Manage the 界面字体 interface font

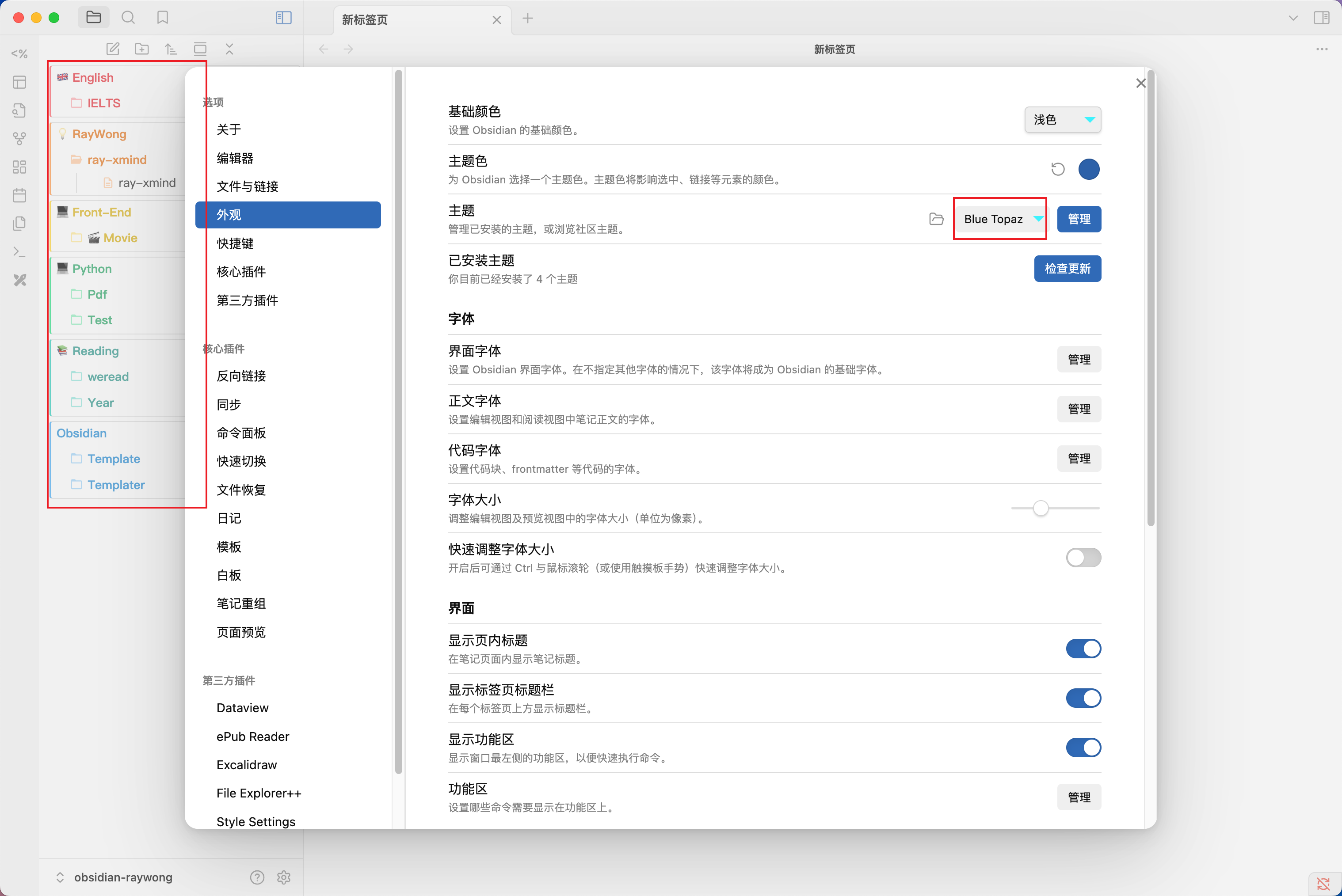(1079, 360)
